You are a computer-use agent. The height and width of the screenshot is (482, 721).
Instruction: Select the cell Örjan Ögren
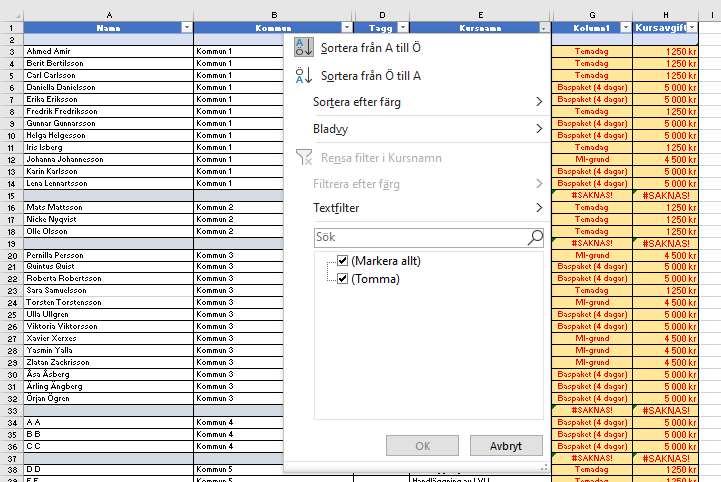coord(109,398)
